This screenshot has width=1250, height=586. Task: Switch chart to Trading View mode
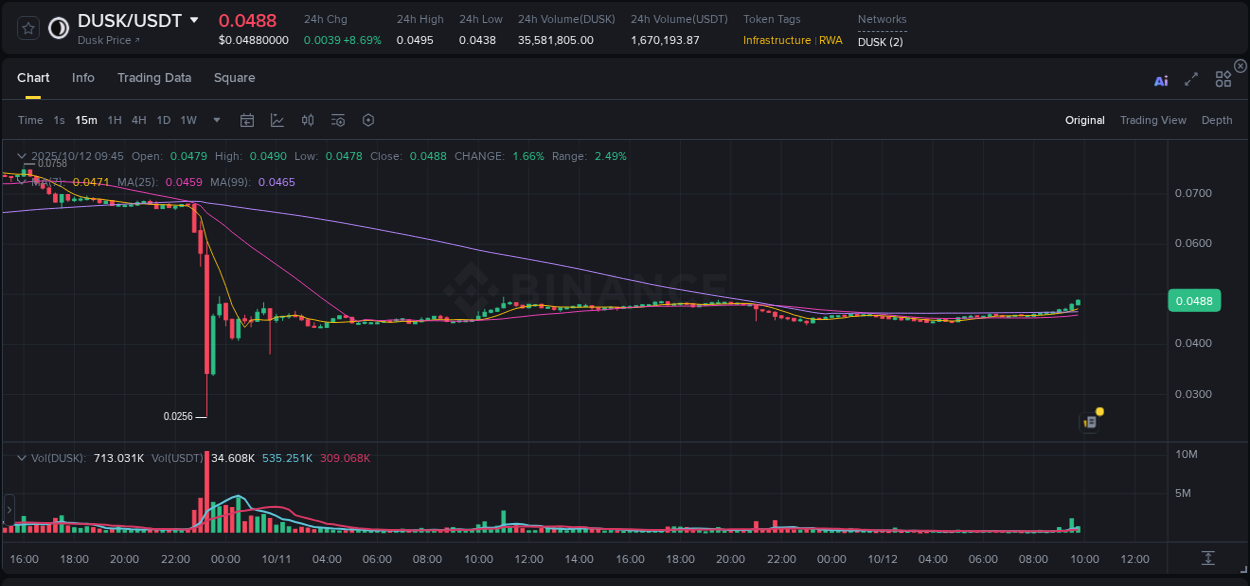[x=1153, y=120]
